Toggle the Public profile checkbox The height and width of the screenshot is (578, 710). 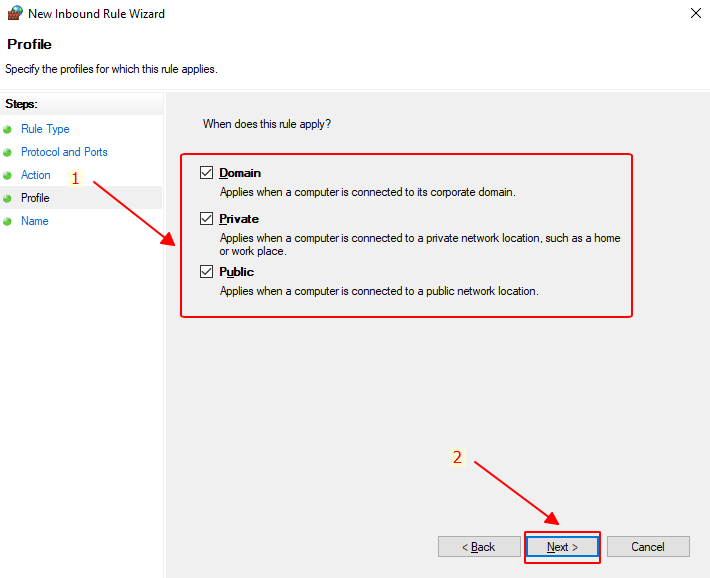[206, 271]
